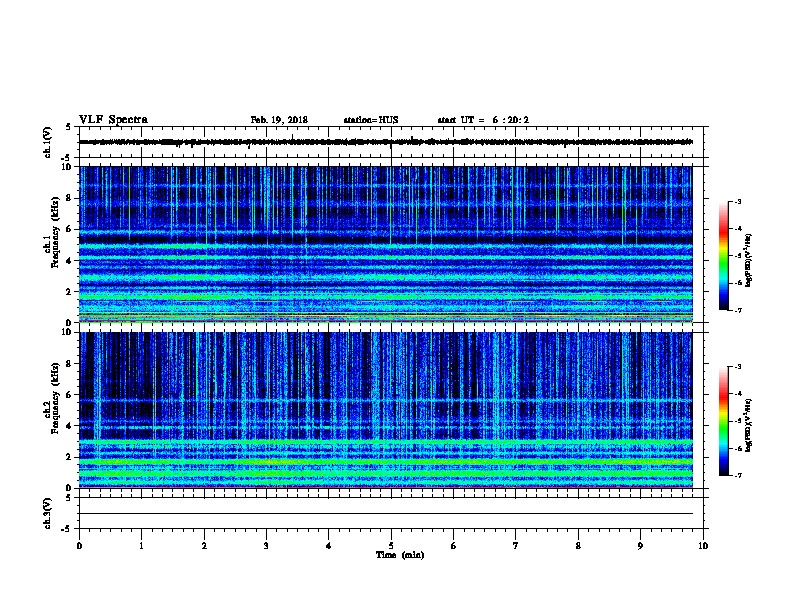The image size is (792, 612).
Task: Click the ch.1 spectrogram "2" kHz tick label
Action: point(69,292)
